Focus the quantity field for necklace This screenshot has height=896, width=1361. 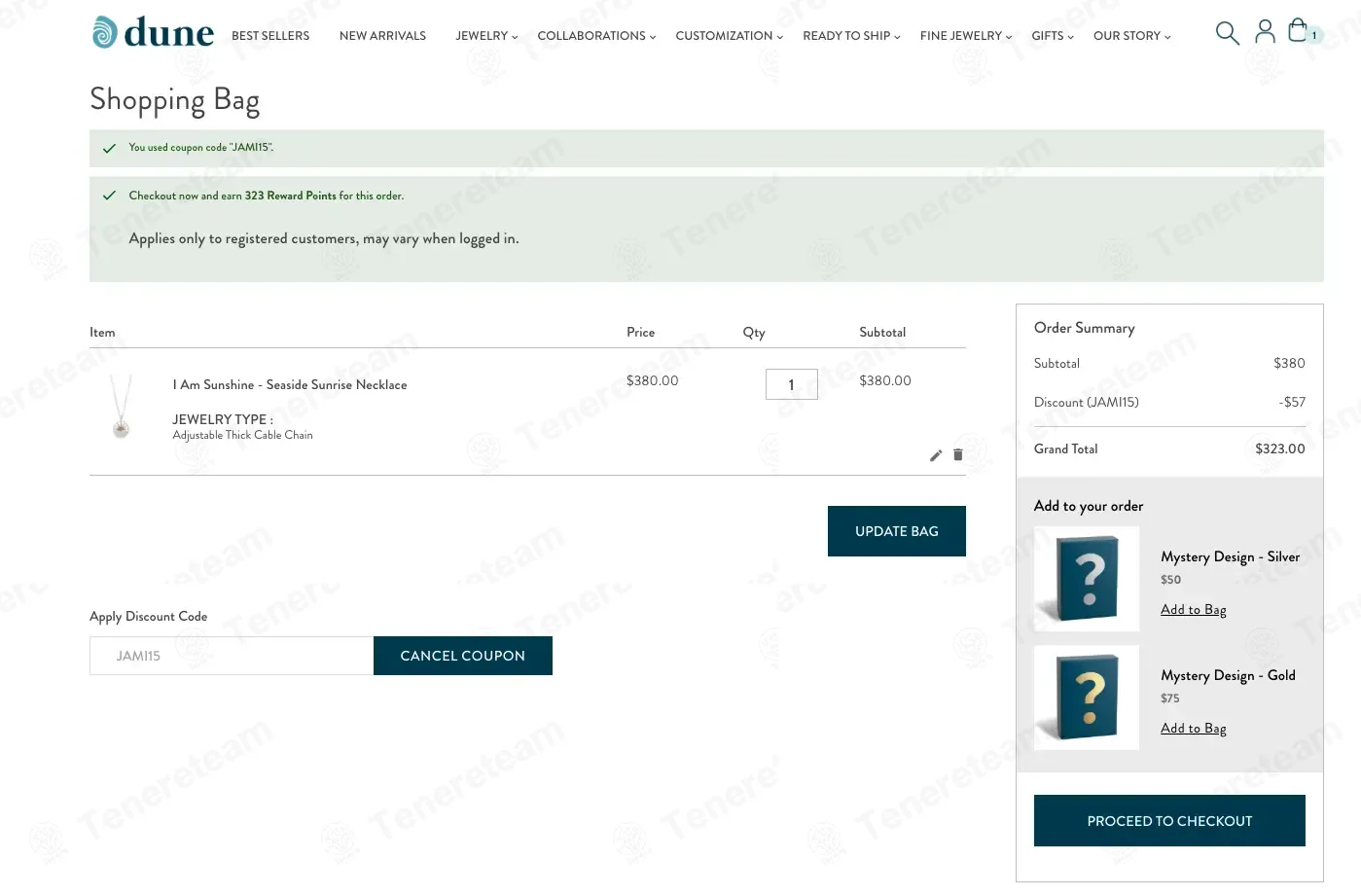coord(792,384)
